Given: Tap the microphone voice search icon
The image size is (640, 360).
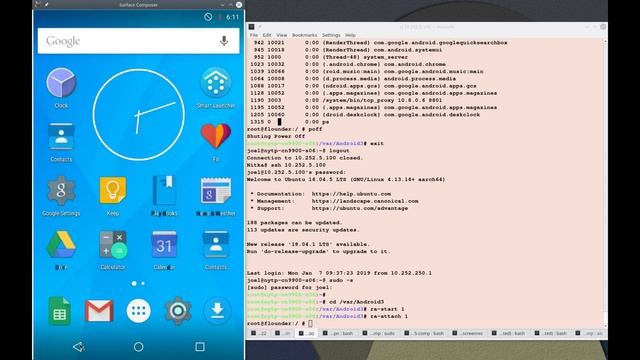Looking at the screenshot, I should click(224, 41).
